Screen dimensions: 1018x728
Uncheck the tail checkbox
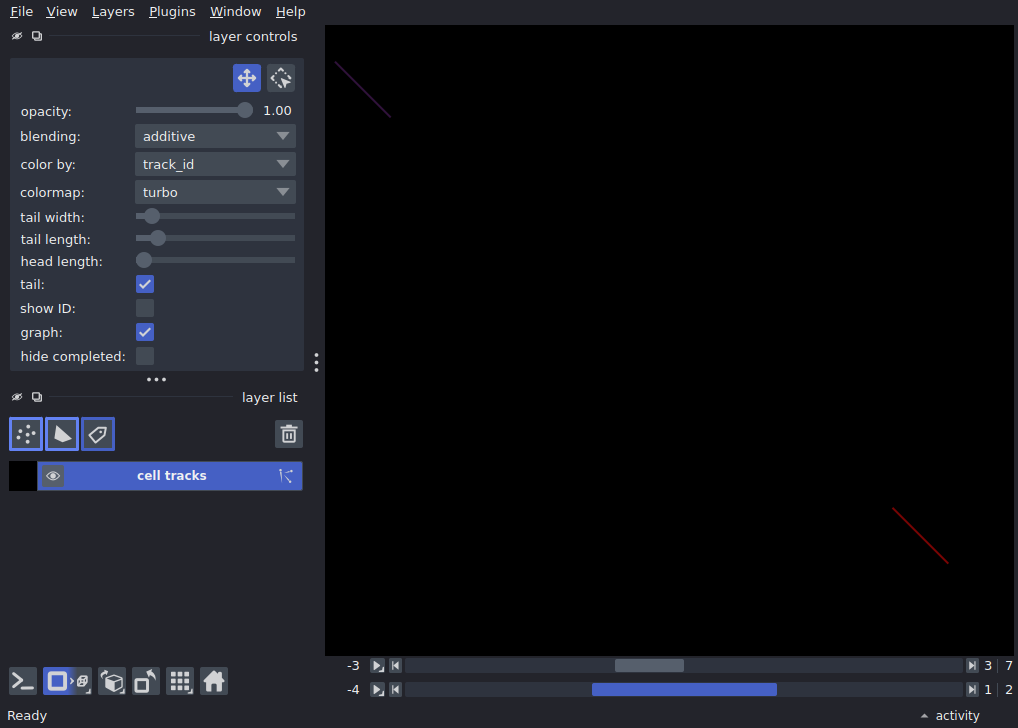(x=145, y=284)
